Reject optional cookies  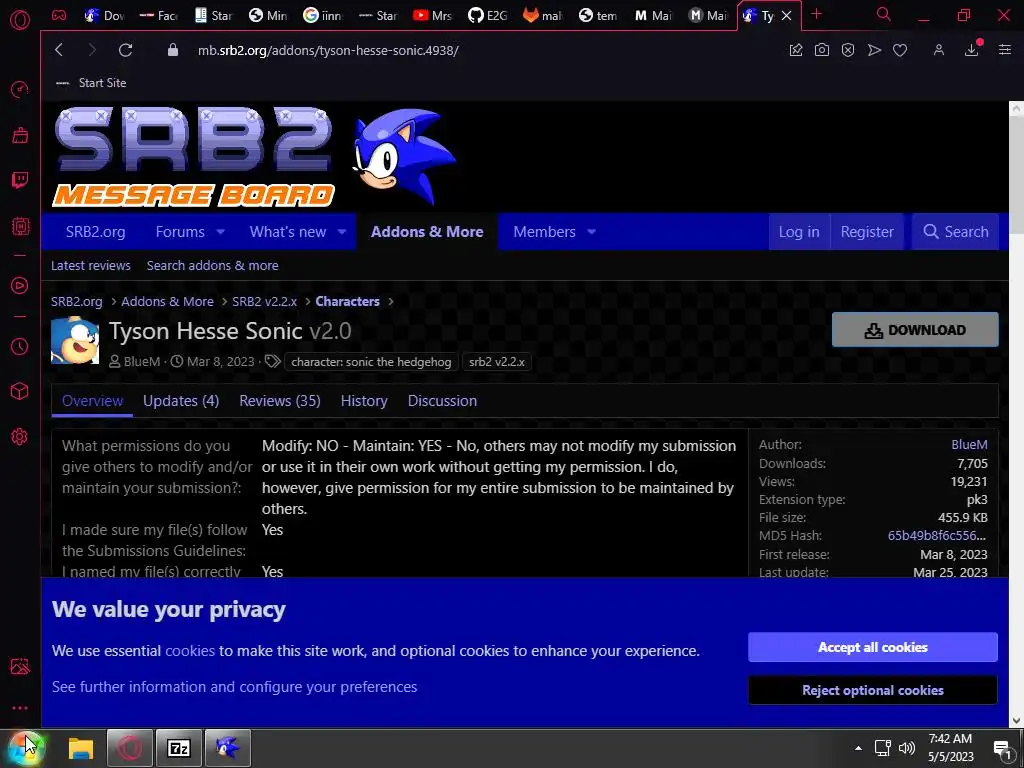click(872, 690)
